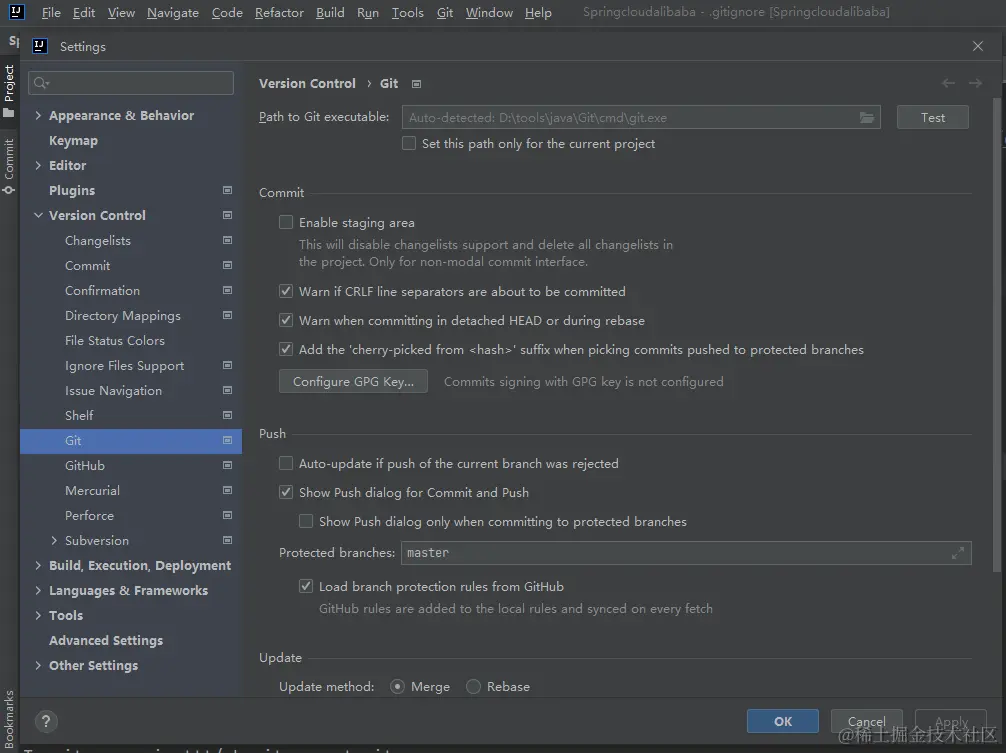This screenshot has height=753, width=1006.
Task: Click Cancel to discard settings
Action: pyautogui.click(x=867, y=722)
